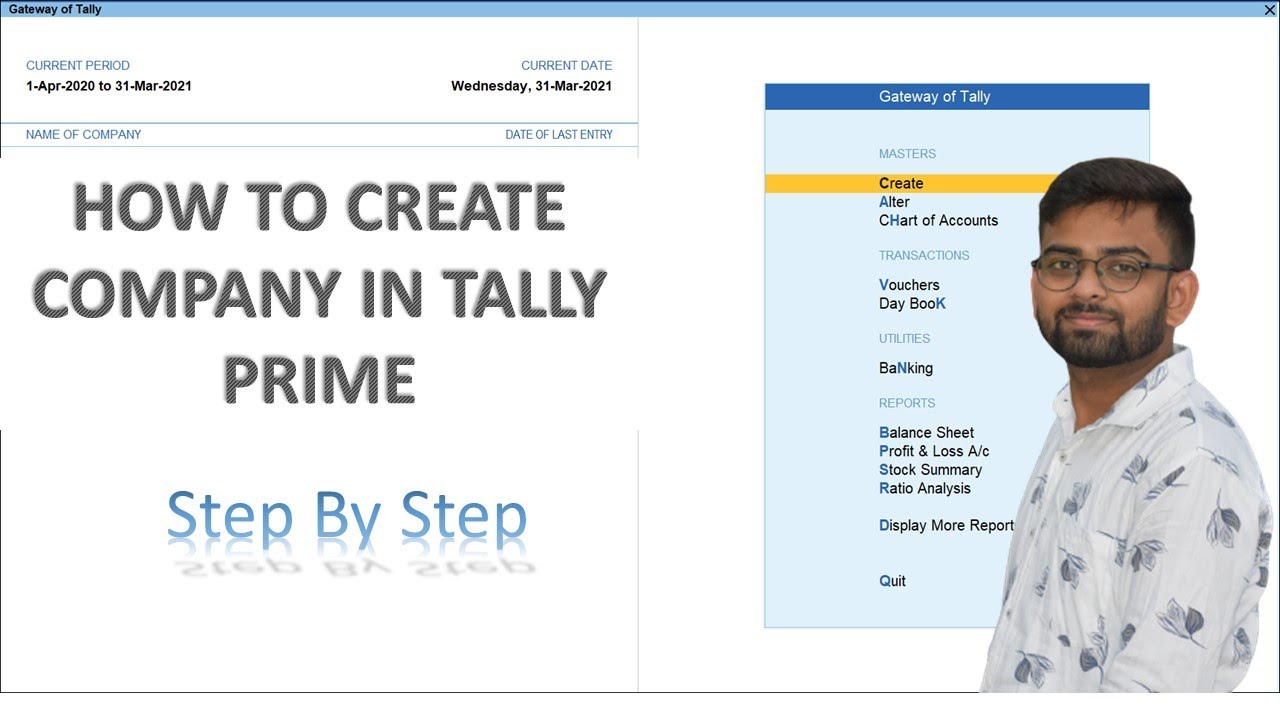Close the Gateway of Tally window
The height and width of the screenshot is (720, 1280).
(x=1270, y=9)
